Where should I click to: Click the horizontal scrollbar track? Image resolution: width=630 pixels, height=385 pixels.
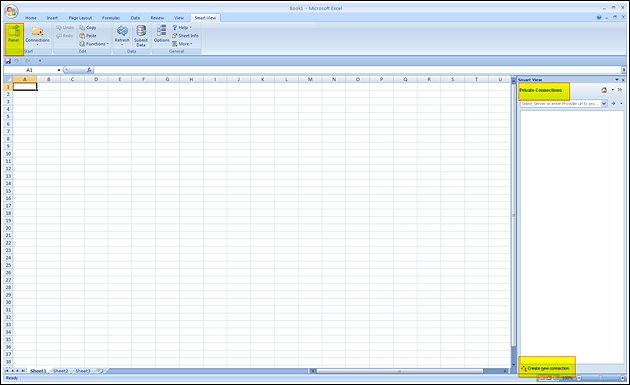tap(493, 371)
